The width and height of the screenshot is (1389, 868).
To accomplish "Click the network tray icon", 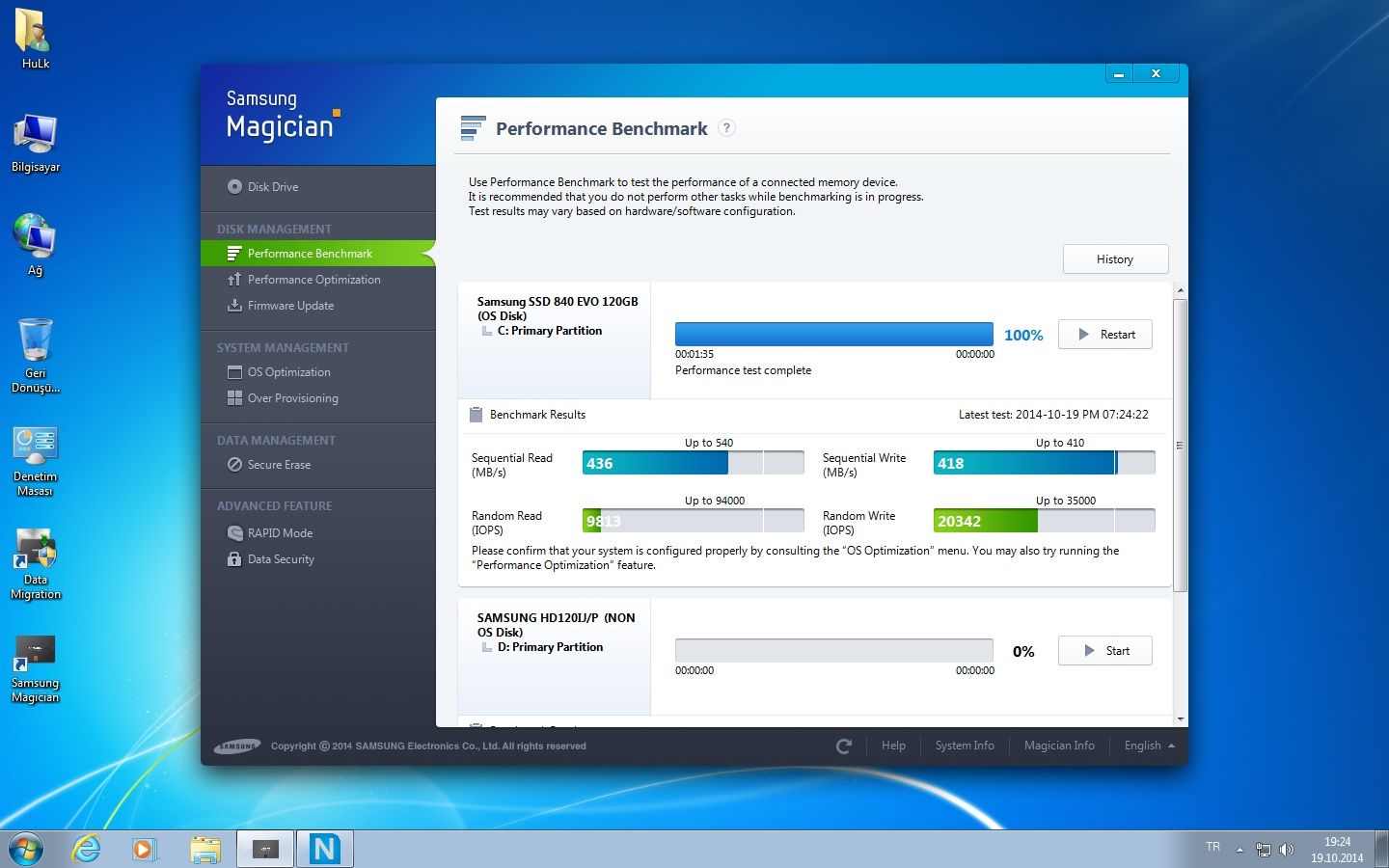I will (x=1263, y=850).
